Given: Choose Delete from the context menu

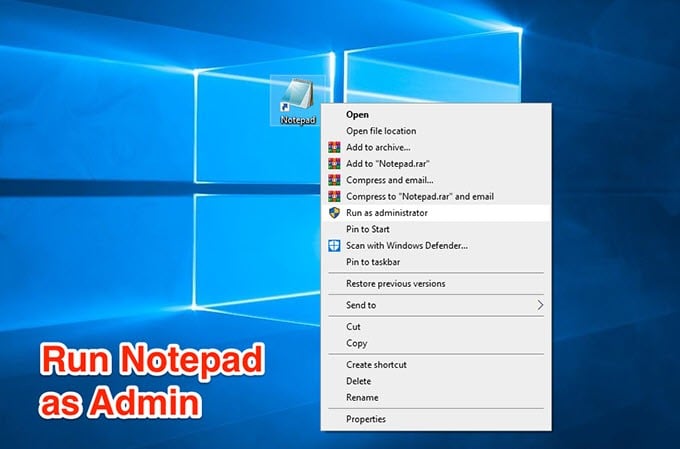Looking at the screenshot, I should (436, 381).
